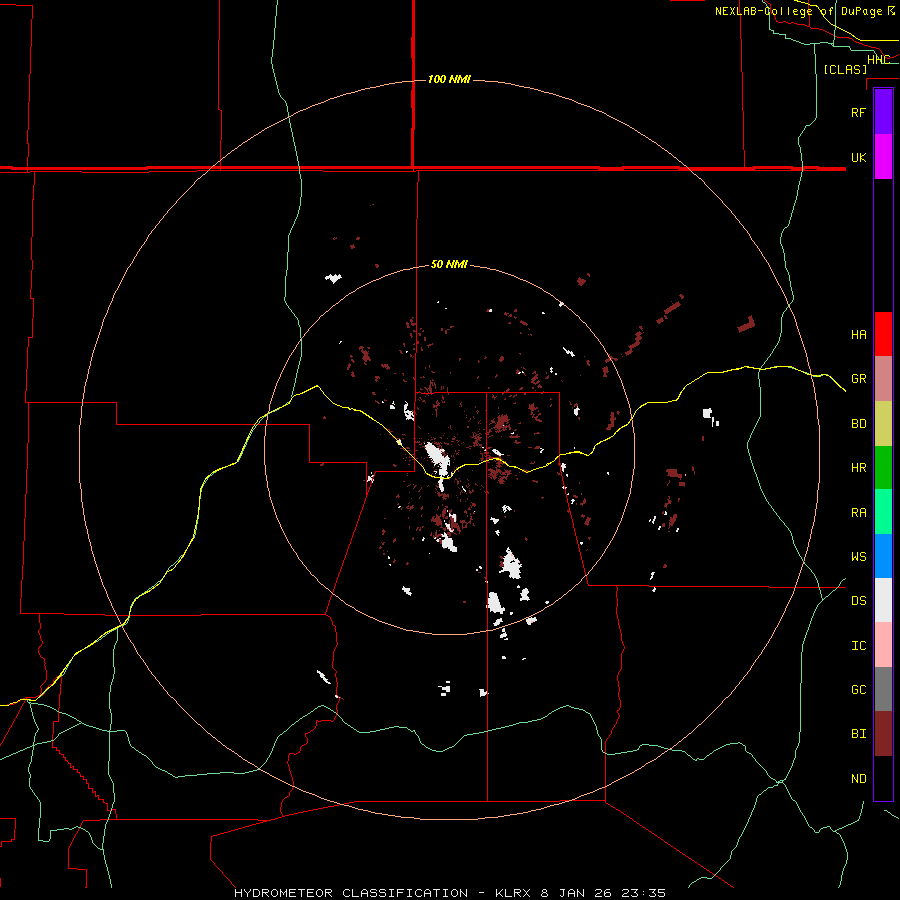
Task: Click the 23:35 timestamp
Action: tap(643, 893)
